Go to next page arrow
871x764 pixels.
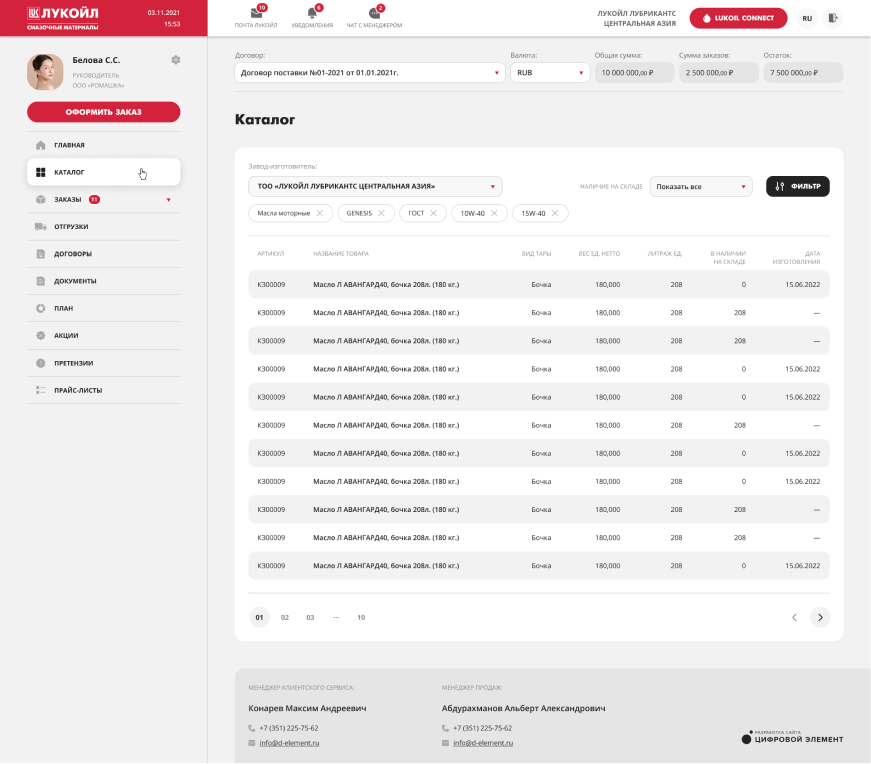click(x=820, y=617)
